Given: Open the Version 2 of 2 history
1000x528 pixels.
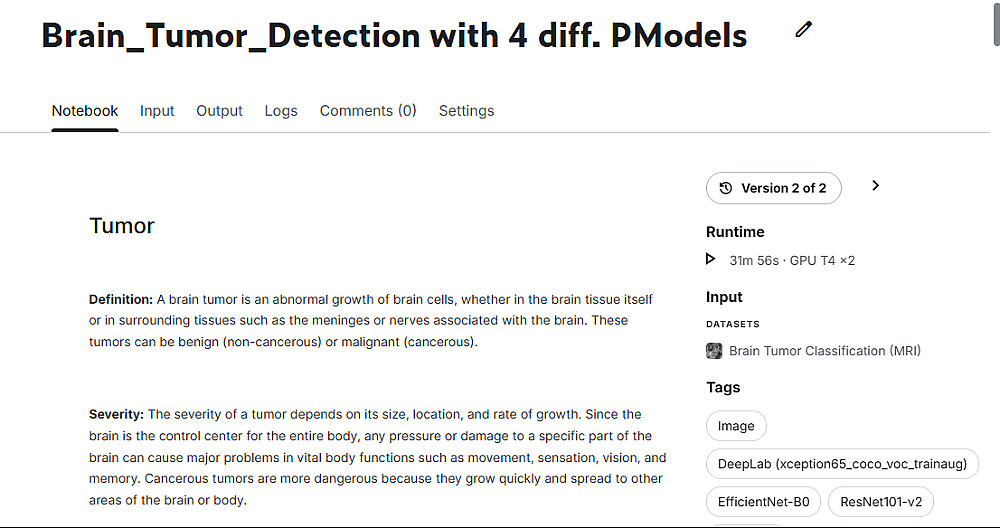Looking at the screenshot, I should [773, 188].
